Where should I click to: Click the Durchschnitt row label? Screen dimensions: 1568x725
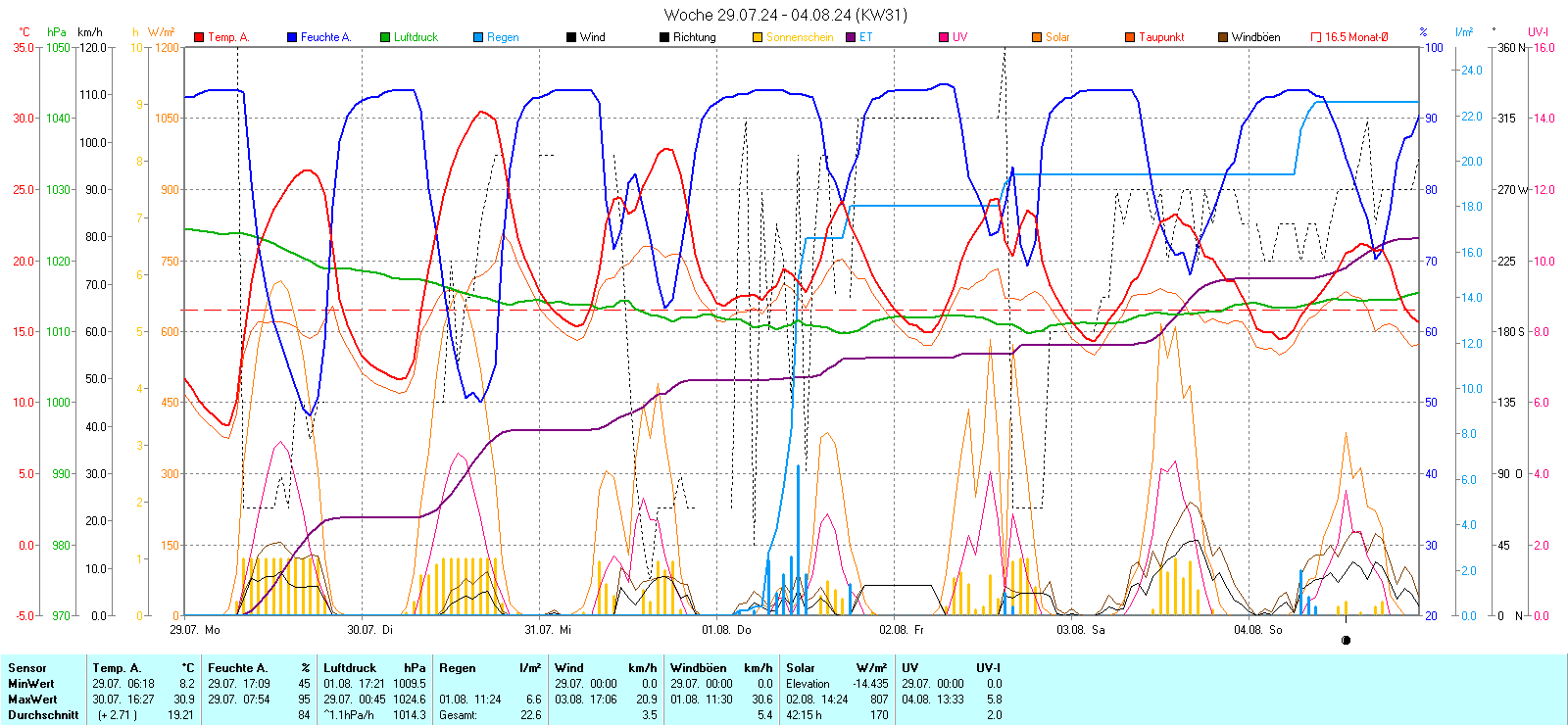(43, 715)
